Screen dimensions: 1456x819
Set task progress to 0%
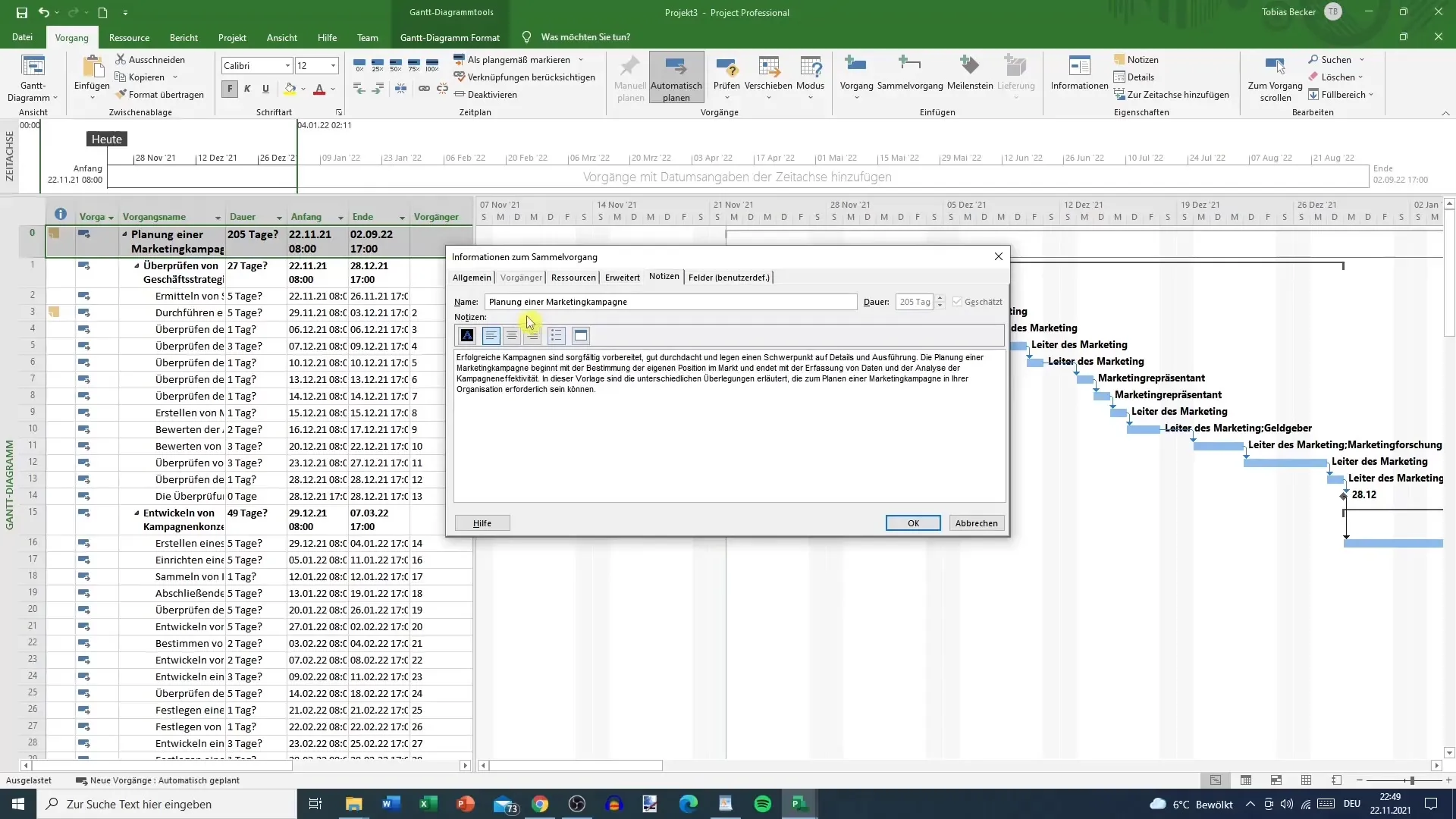pos(359,65)
